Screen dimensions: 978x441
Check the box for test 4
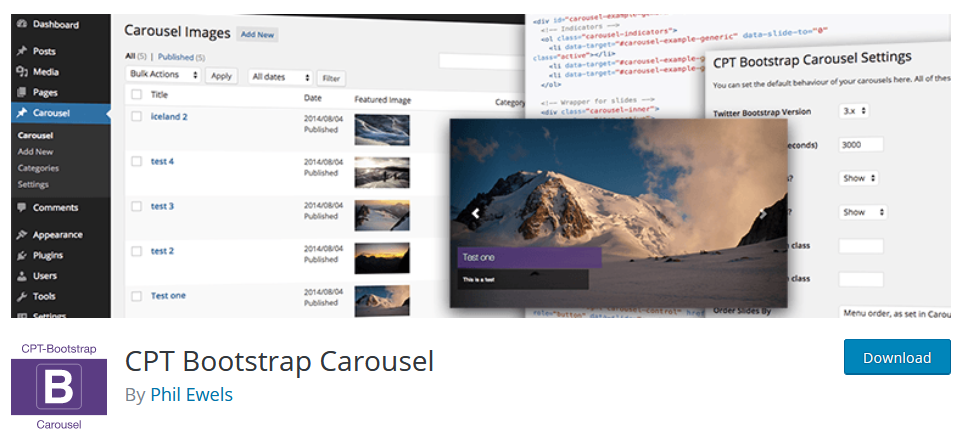click(137, 162)
